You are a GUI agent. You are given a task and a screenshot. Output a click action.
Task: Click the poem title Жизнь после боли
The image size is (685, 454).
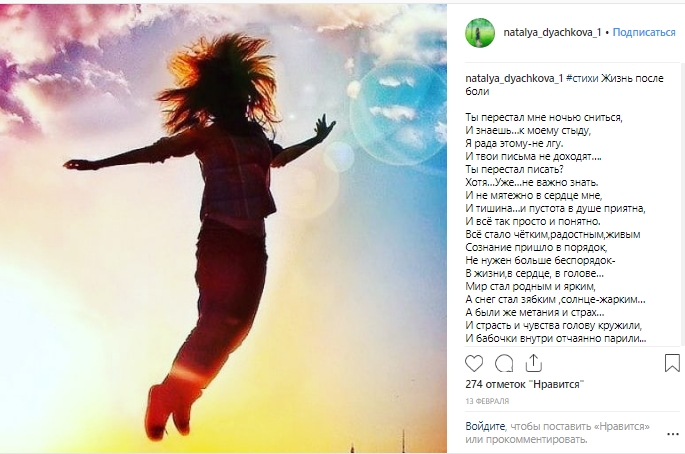(564, 85)
